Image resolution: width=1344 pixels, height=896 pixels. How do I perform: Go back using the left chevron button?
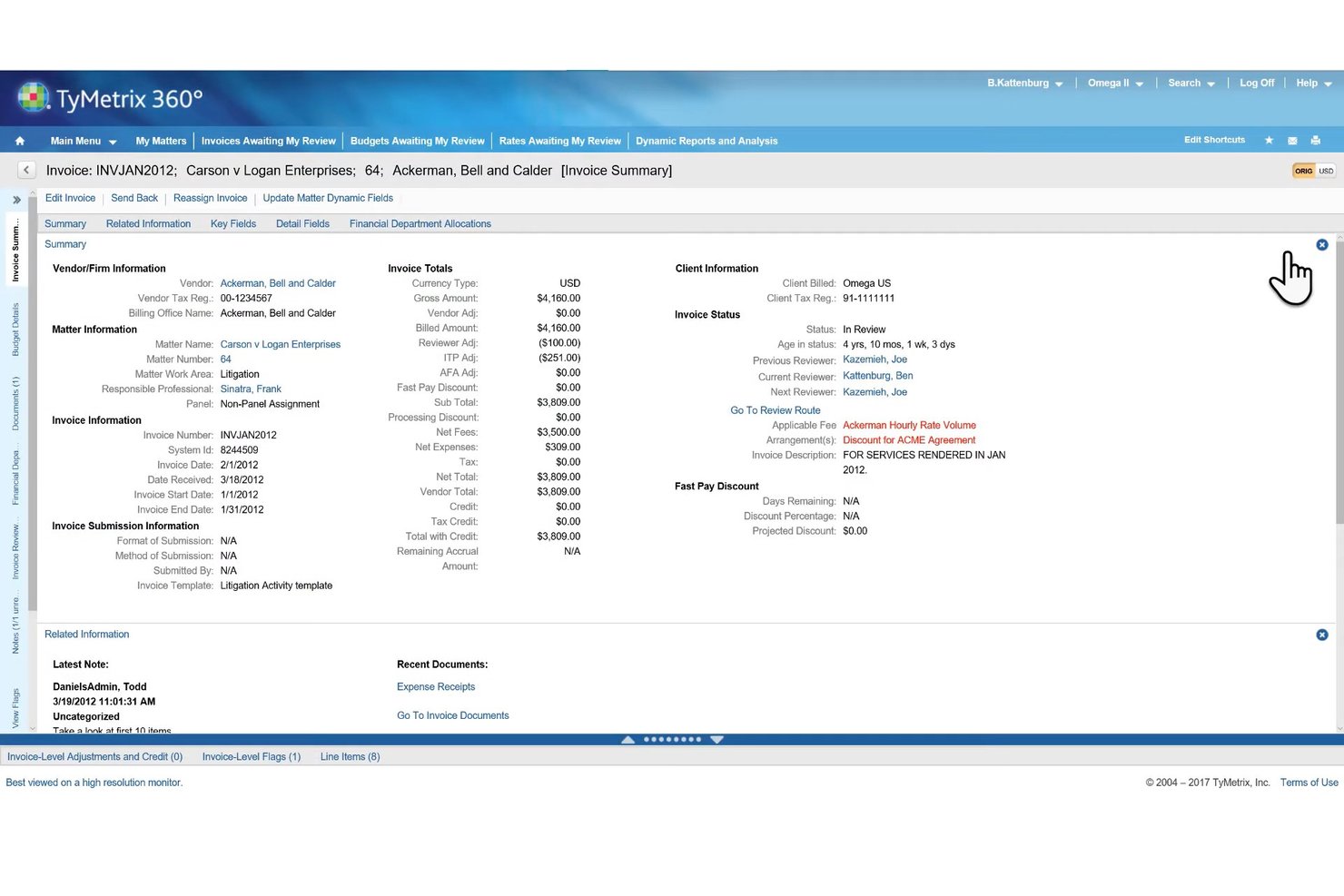tap(26, 170)
